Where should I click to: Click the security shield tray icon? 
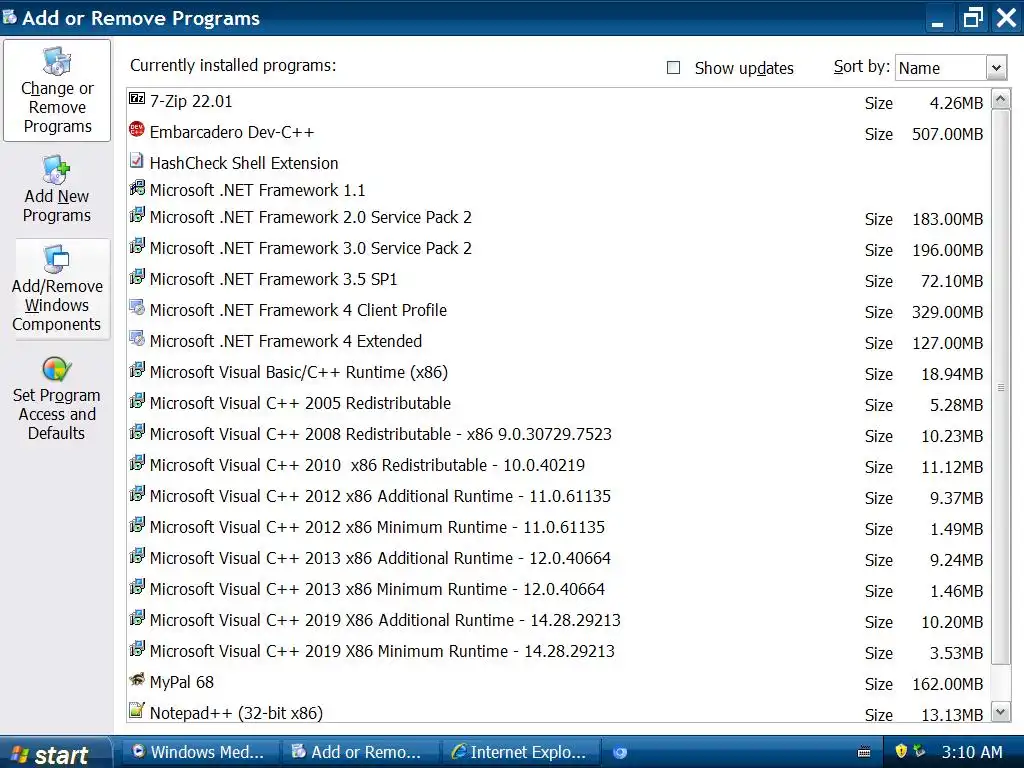click(x=901, y=752)
